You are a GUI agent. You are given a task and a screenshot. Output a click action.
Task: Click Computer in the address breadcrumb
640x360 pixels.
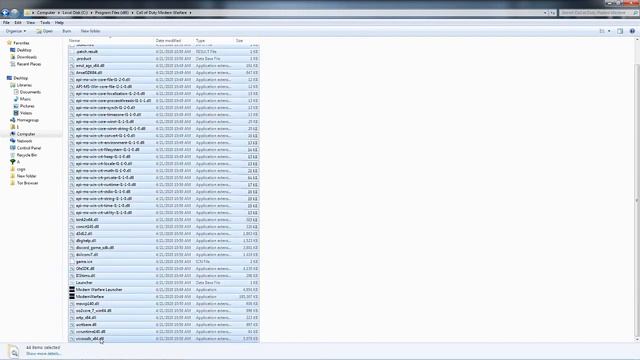click(46, 13)
